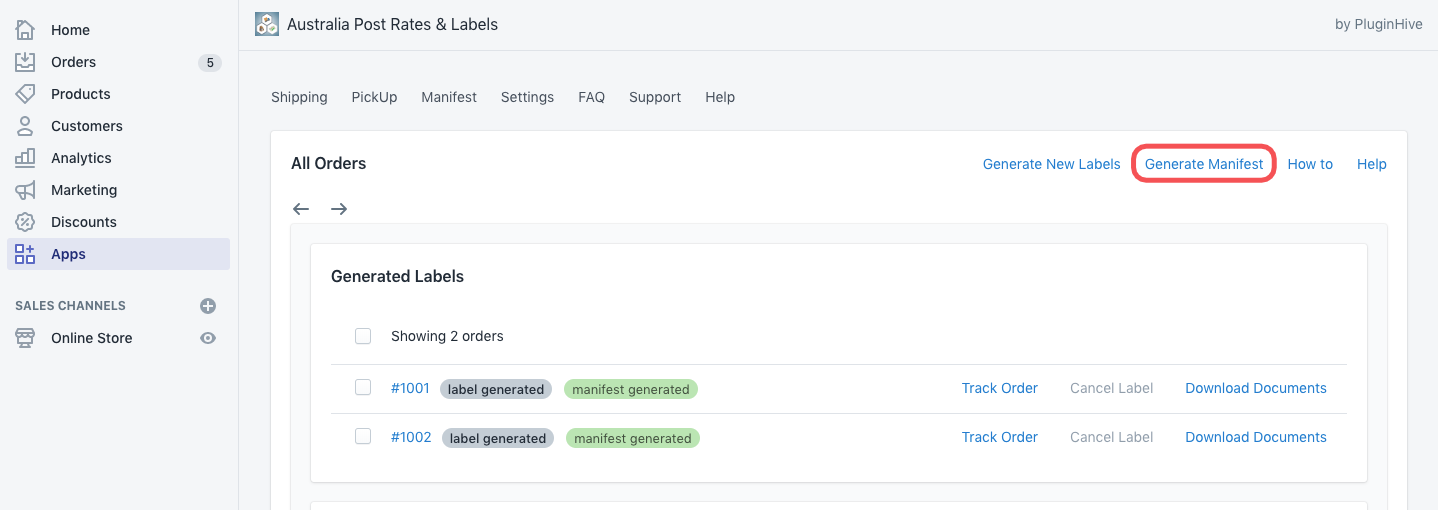Click the Orders count badge showing 5
This screenshot has width=1438, height=510.
[x=209, y=63]
